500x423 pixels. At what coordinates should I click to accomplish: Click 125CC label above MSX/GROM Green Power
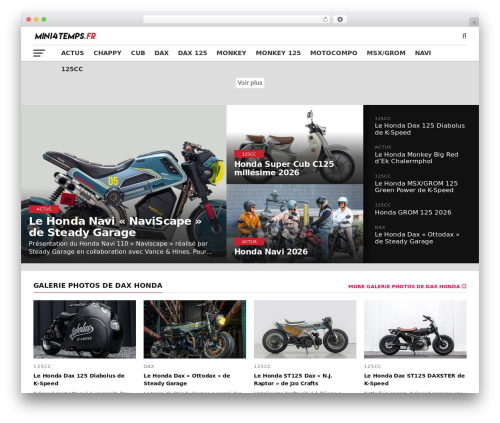pyautogui.click(x=383, y=176)
